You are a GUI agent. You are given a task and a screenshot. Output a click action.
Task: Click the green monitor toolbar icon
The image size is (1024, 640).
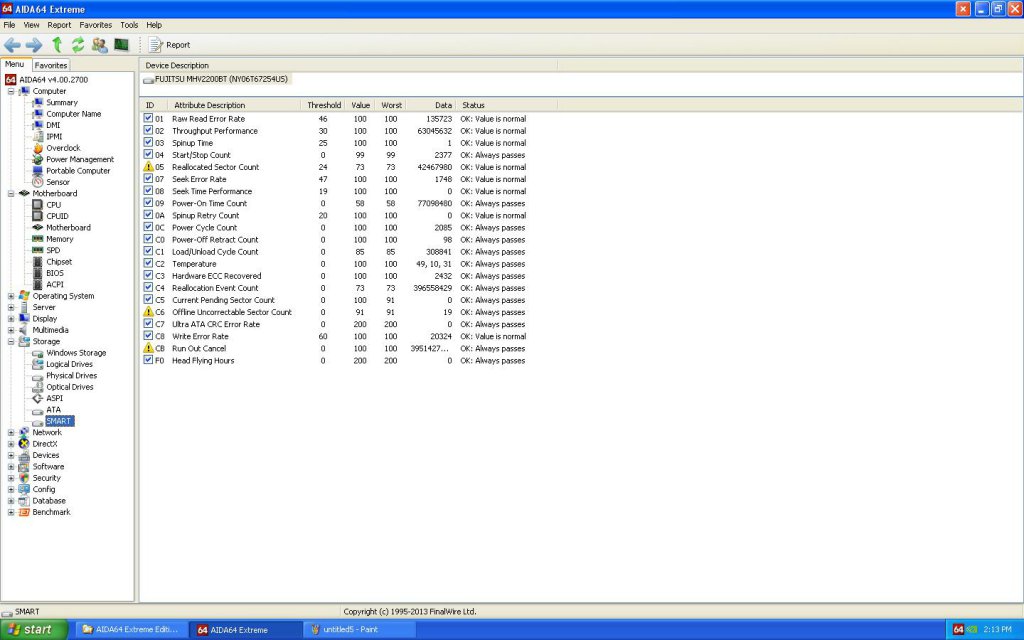121,44
